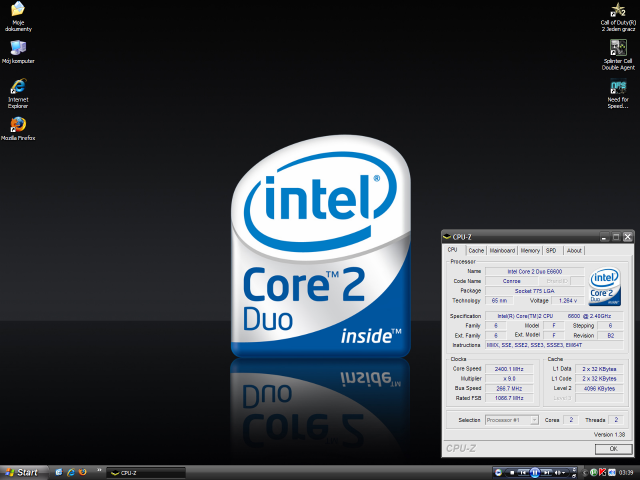Select the Internet Explorer desktop icon
Image resolution: width=640 pixels, height=480 pixels.
coord(18,93)
